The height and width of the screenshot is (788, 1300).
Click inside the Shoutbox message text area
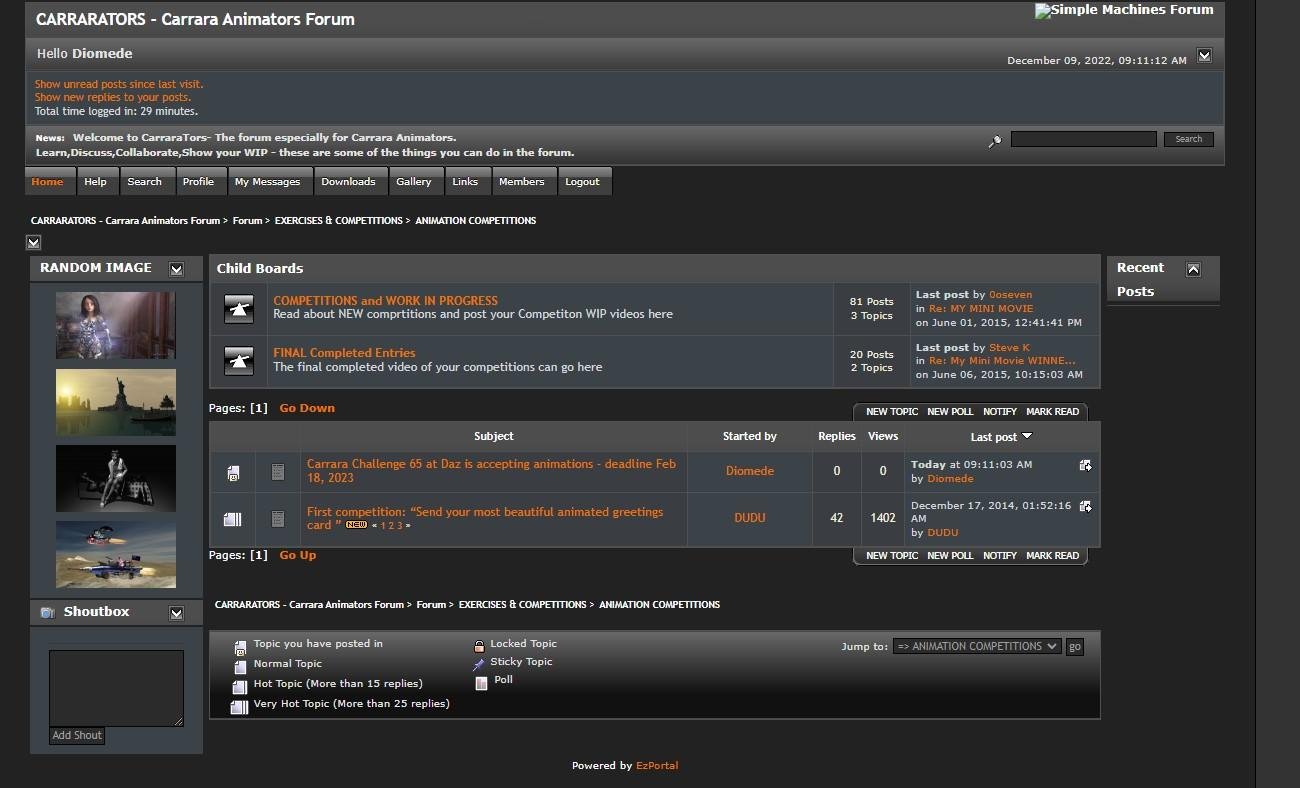pos(116,688)
